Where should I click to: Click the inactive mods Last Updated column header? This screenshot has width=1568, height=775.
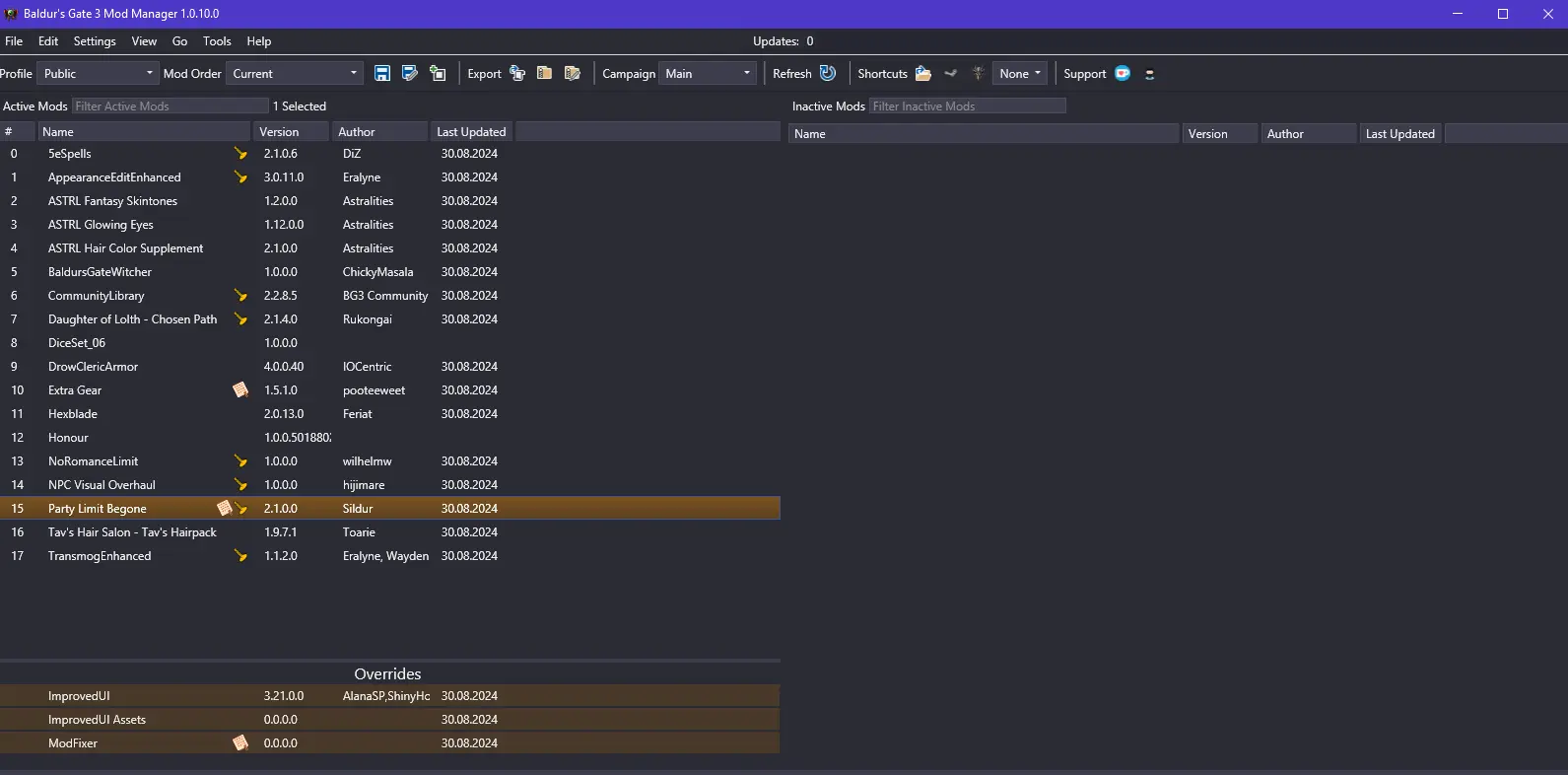tap(1400, 134)
